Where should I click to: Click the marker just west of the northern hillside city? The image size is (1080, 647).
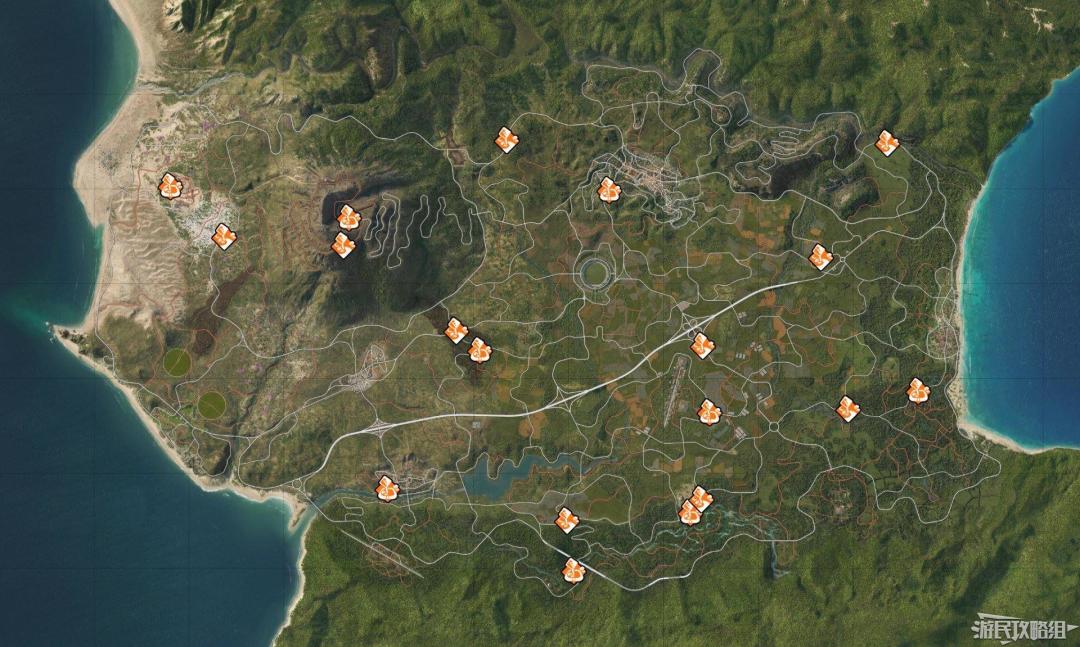click(608, 189)
